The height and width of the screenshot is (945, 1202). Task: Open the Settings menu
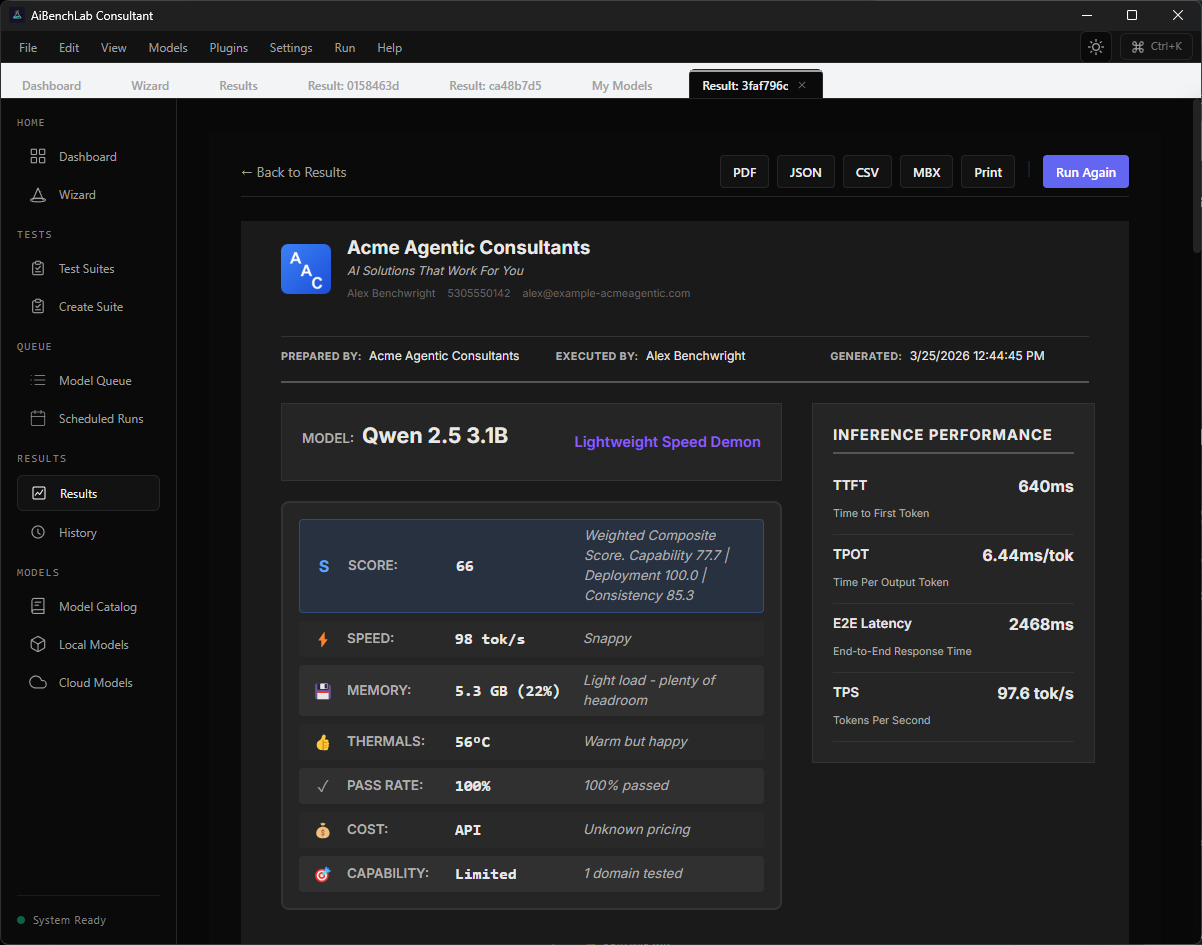[x=291, y=47]
